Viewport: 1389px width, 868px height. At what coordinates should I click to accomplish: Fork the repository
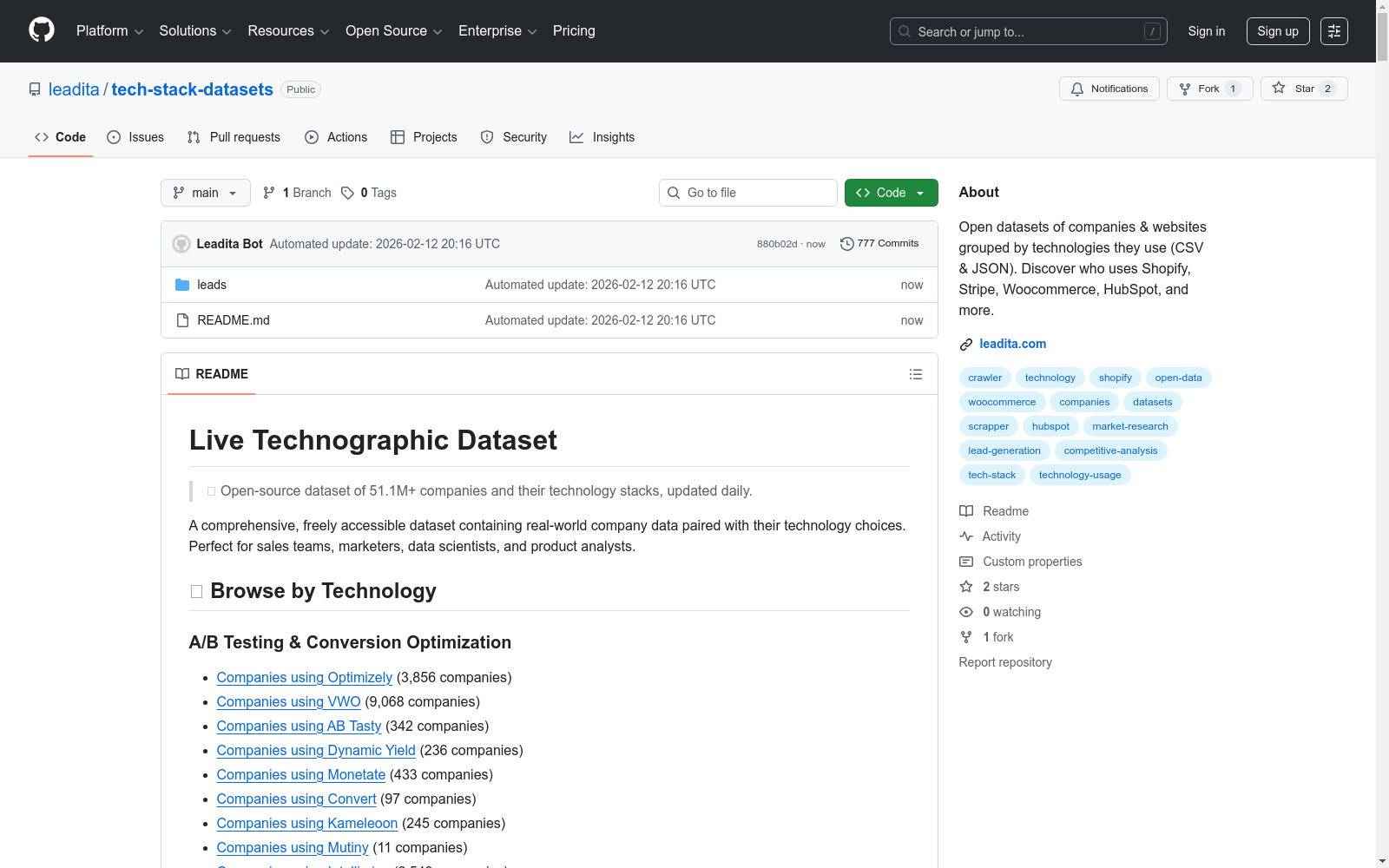coord(1210,89)
